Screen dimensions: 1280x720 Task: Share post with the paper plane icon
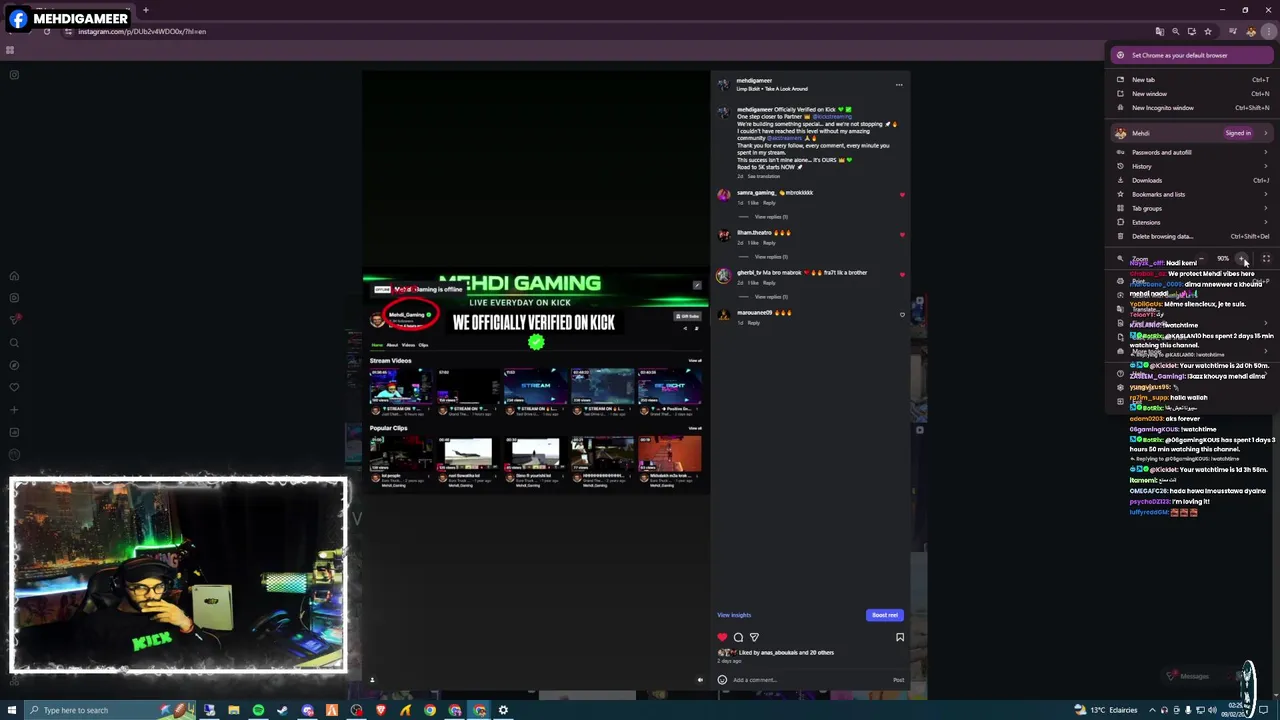point(754,637)
